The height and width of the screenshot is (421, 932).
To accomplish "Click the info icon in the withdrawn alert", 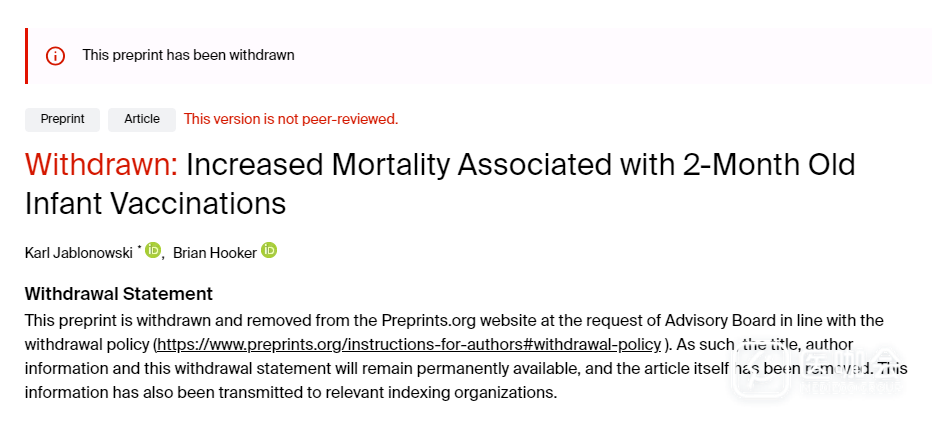I will tap(56, 56).
